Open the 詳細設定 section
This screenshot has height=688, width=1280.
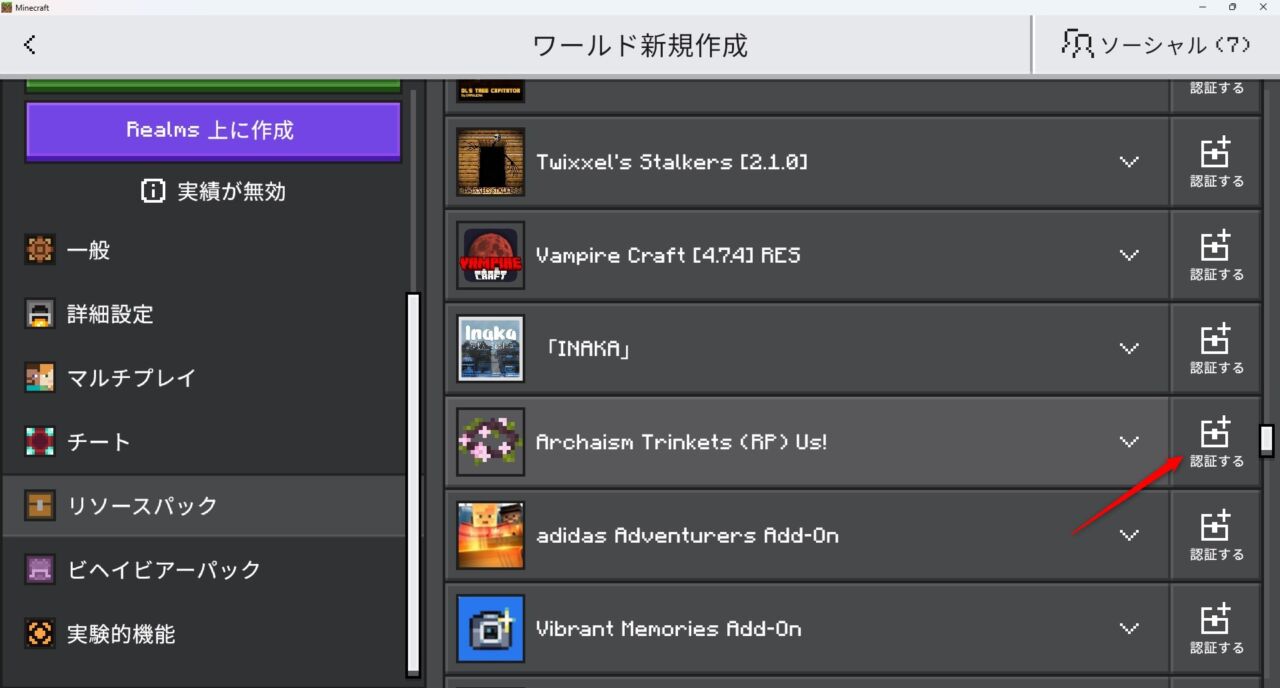[x=204, y=314]
